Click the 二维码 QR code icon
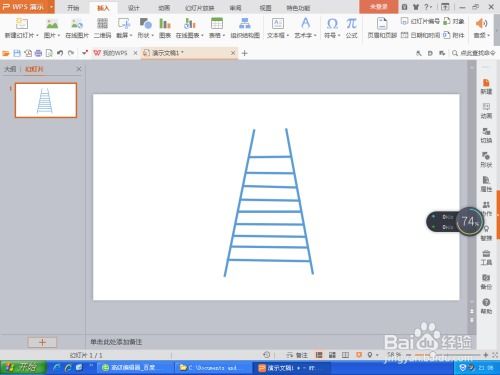The height and width of the screenshot is (375, 500). point(102,27)
